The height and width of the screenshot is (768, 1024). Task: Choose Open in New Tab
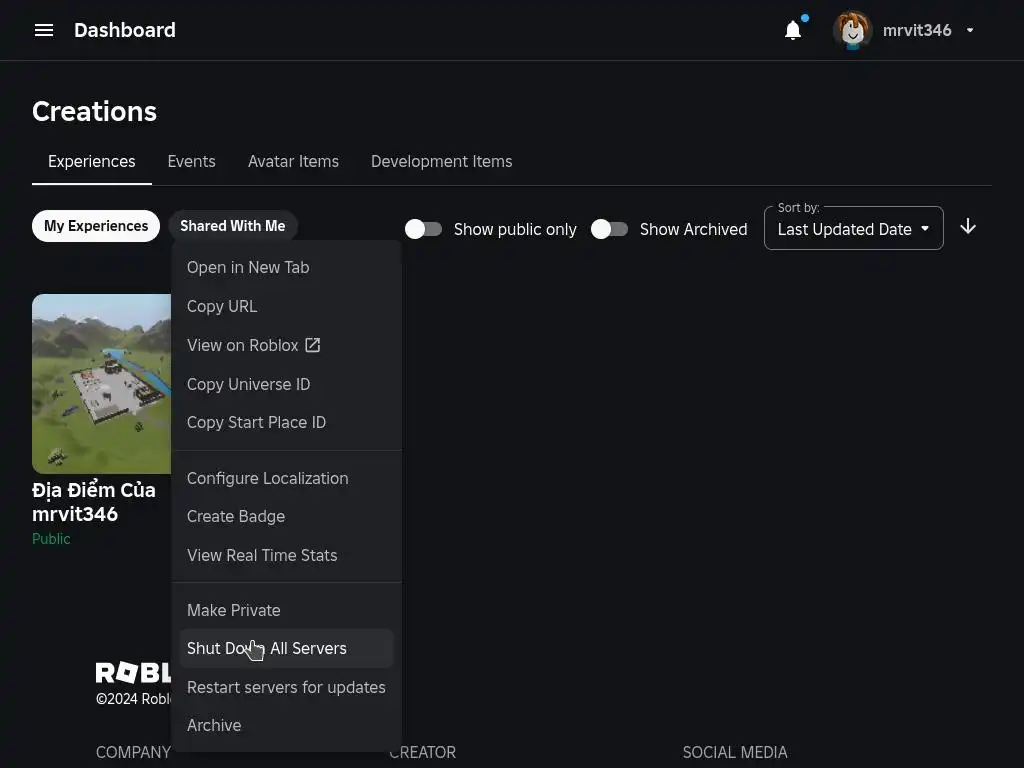pyautogui.click(x=286, y=267)
